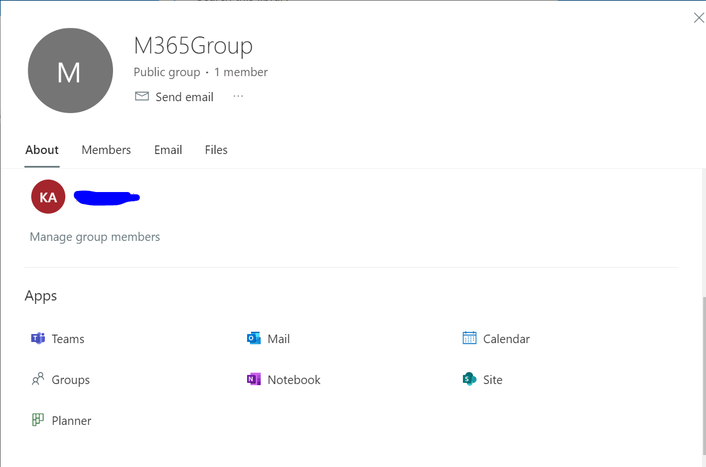706x467 pixels.
Task: Open the OneNote Notebook icon
Action: (x=254, y=379)
